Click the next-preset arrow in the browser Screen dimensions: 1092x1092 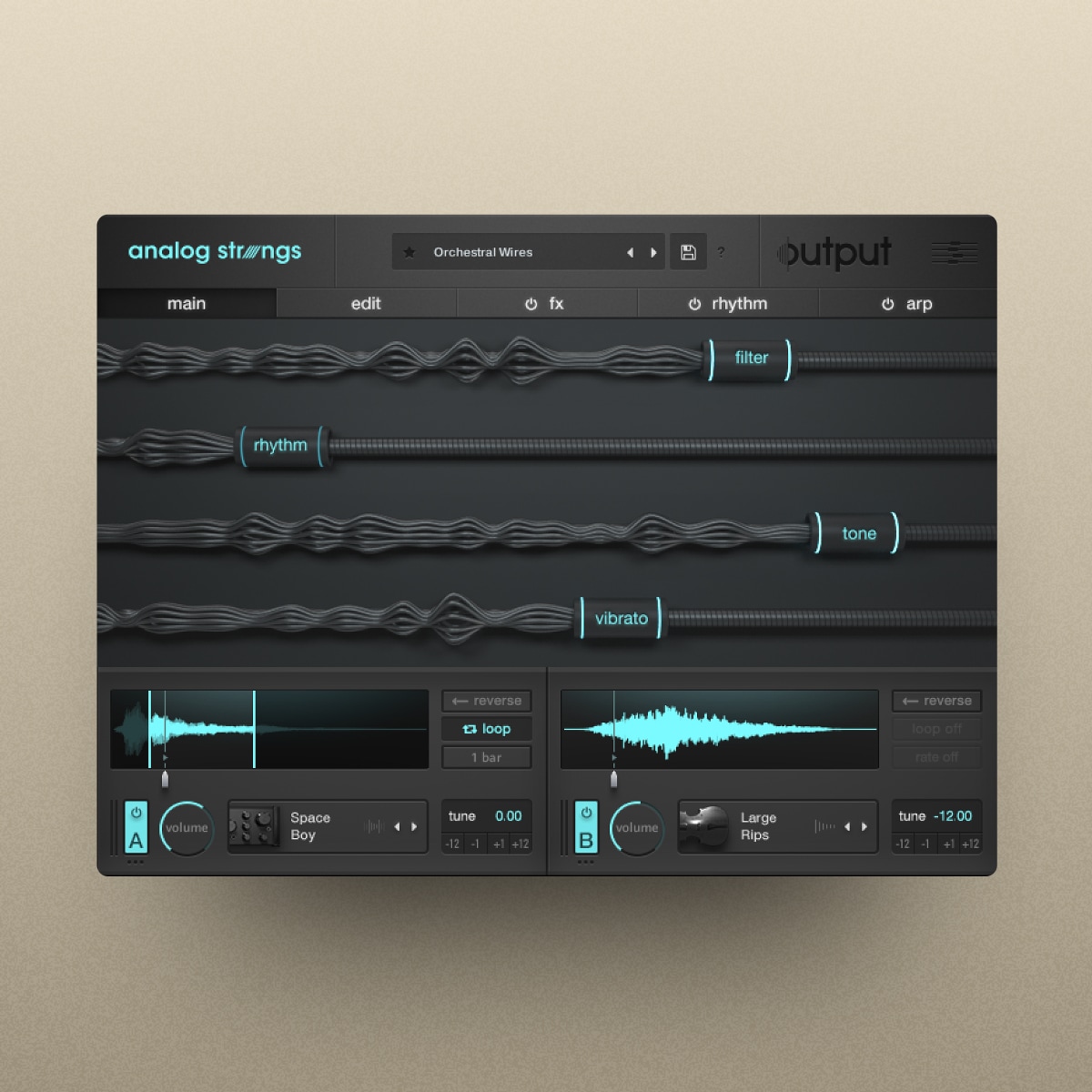pos(654,252)
